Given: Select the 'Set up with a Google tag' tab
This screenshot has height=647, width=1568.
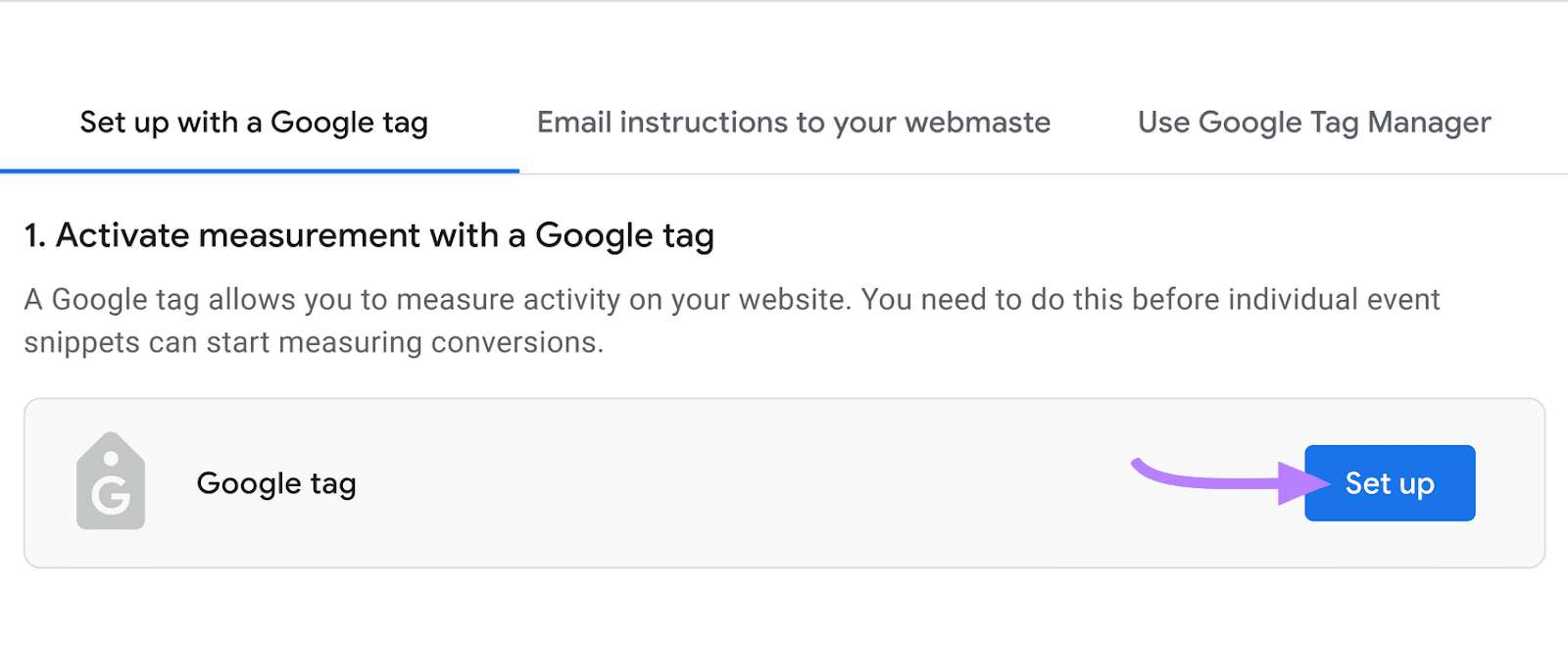Looking at the screenshot, I should [253, 123].
